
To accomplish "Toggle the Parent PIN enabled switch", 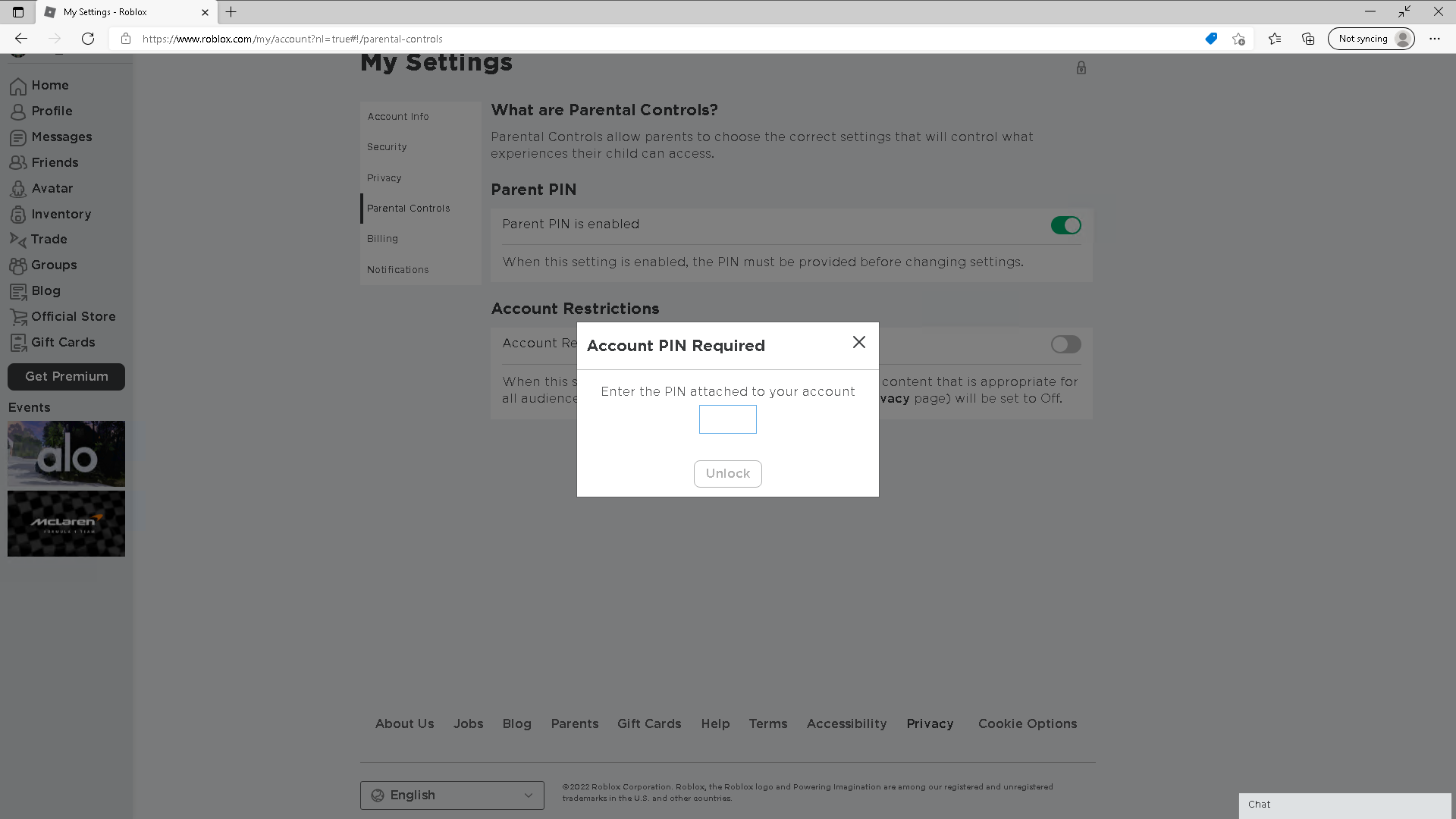I will pos(1065,225).
